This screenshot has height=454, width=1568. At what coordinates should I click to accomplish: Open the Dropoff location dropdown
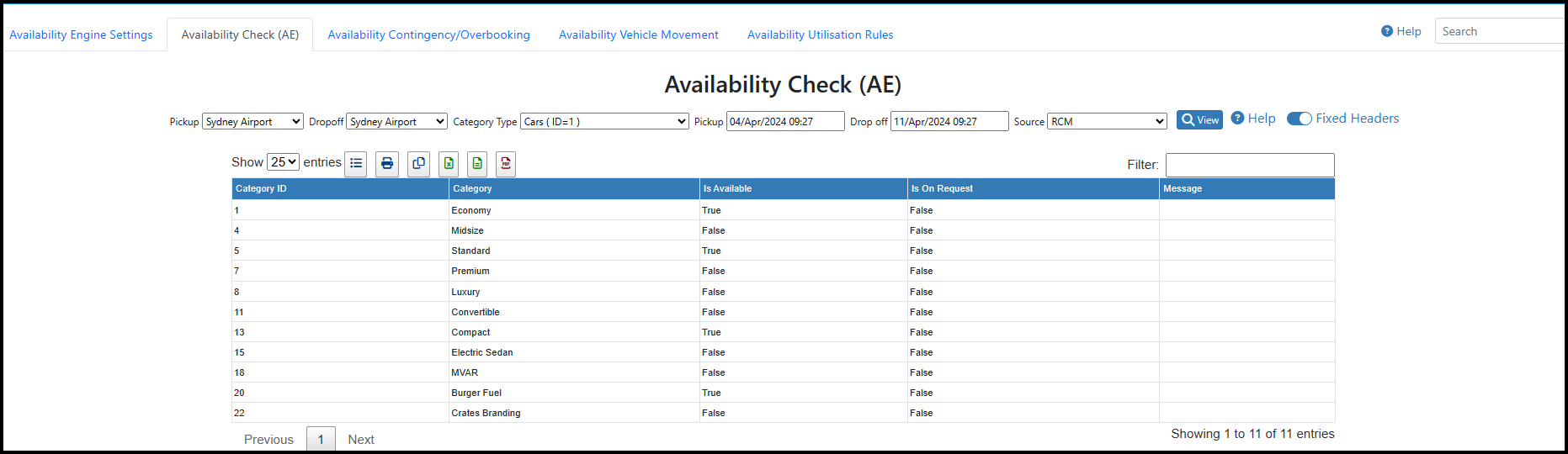396,121
